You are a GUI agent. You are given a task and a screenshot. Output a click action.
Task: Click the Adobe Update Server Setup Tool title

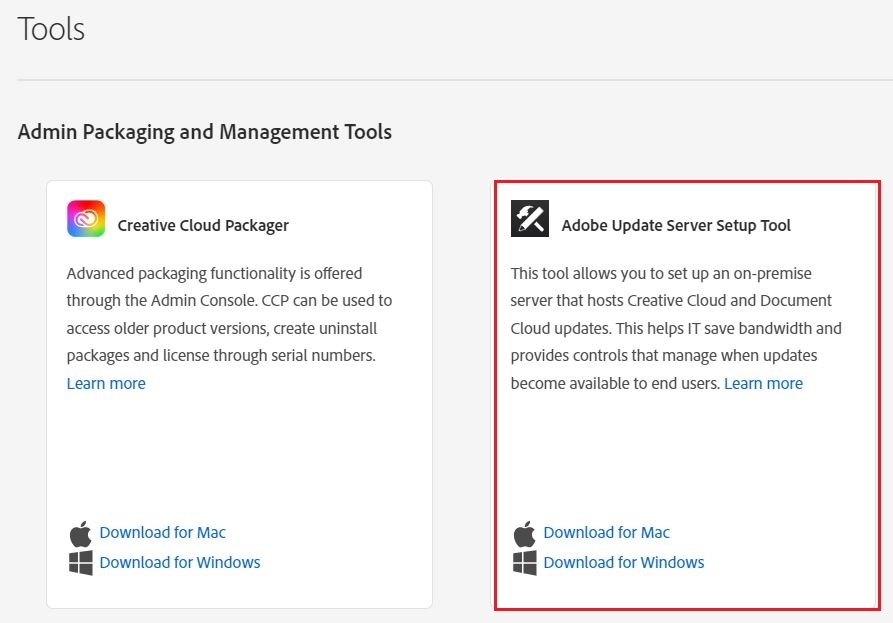tap(676, 226)
